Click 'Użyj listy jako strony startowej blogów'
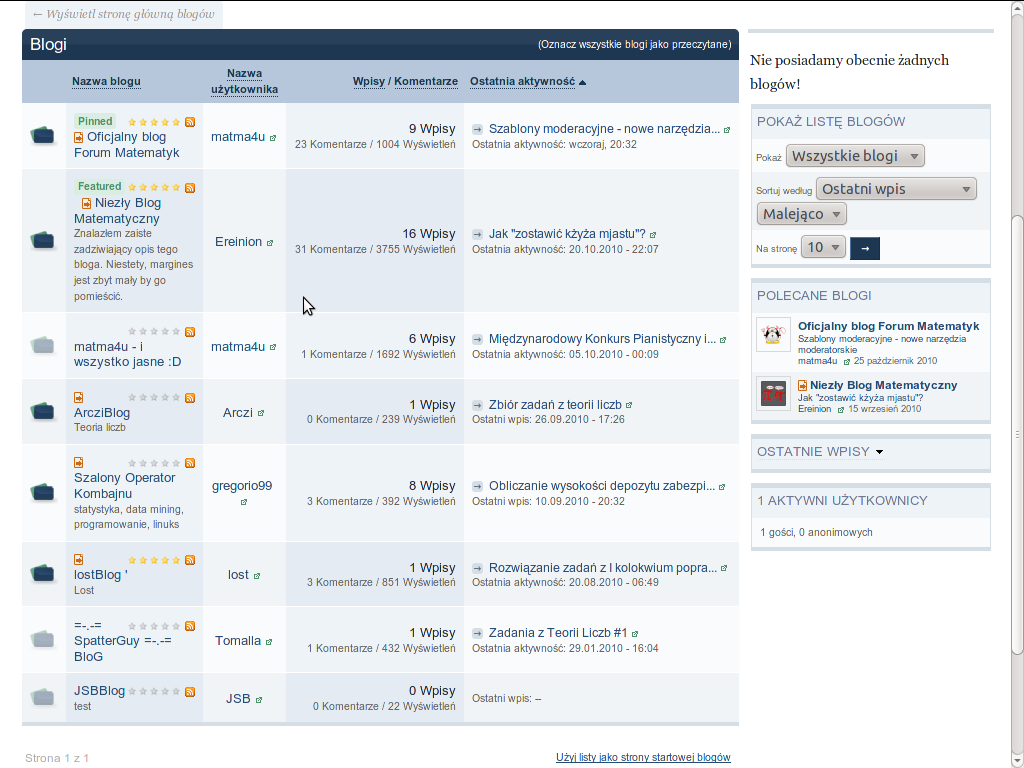Viewport: 1024px width, 768px height. [x=643, y=757]
